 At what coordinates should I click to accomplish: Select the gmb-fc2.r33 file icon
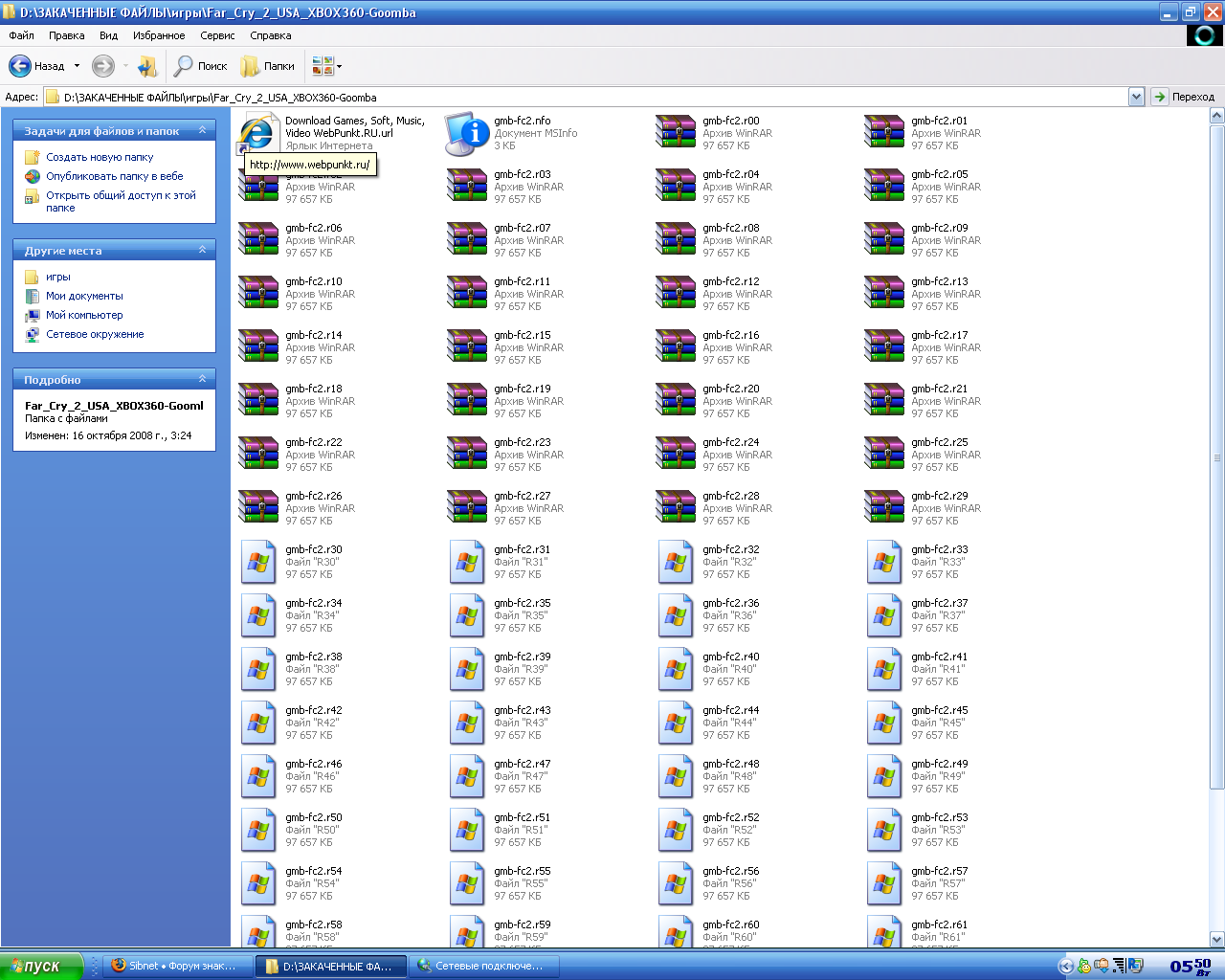(884, 563)
